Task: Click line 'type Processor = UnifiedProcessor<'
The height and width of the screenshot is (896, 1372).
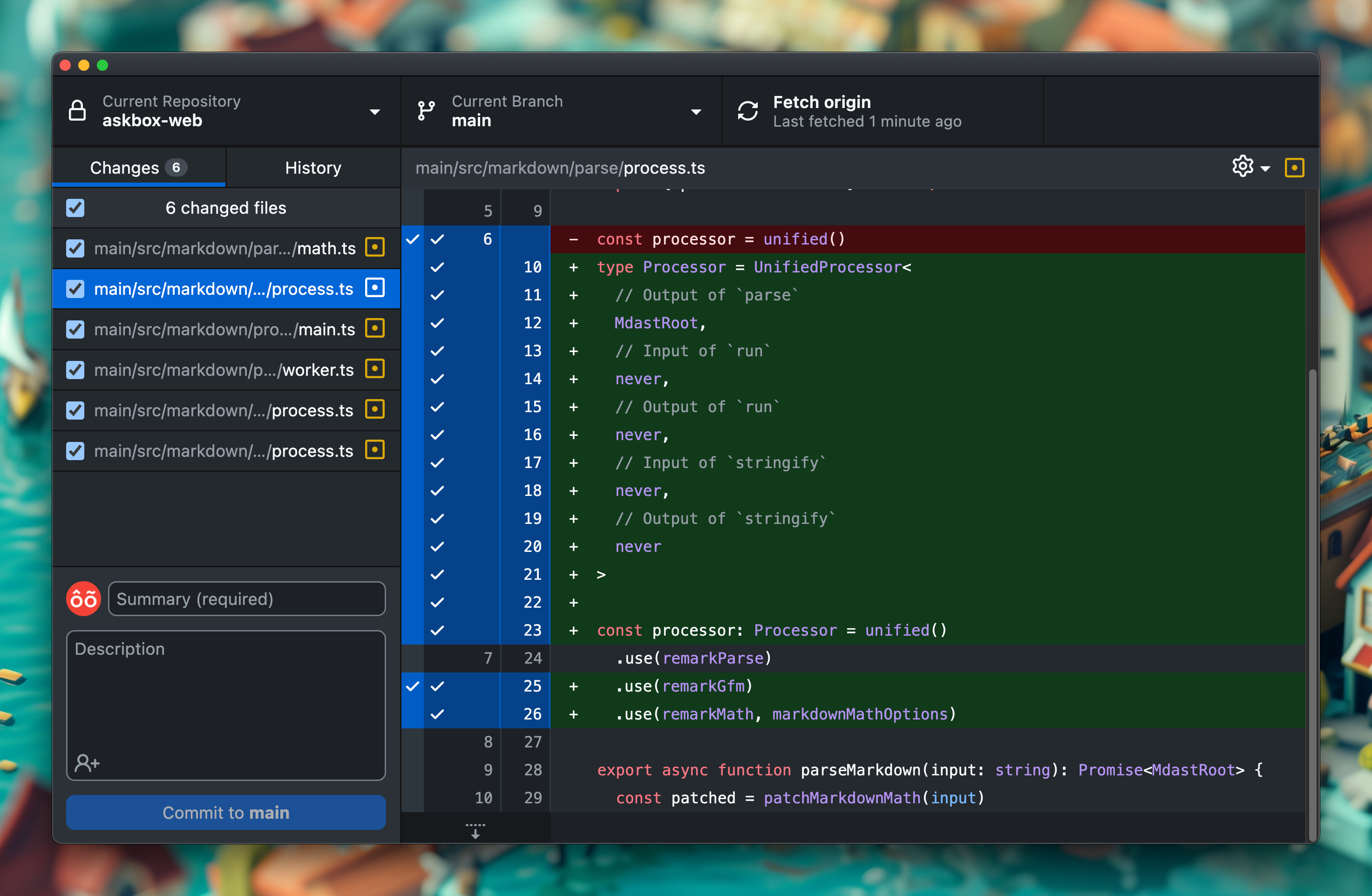Action: tap(927, 267)
